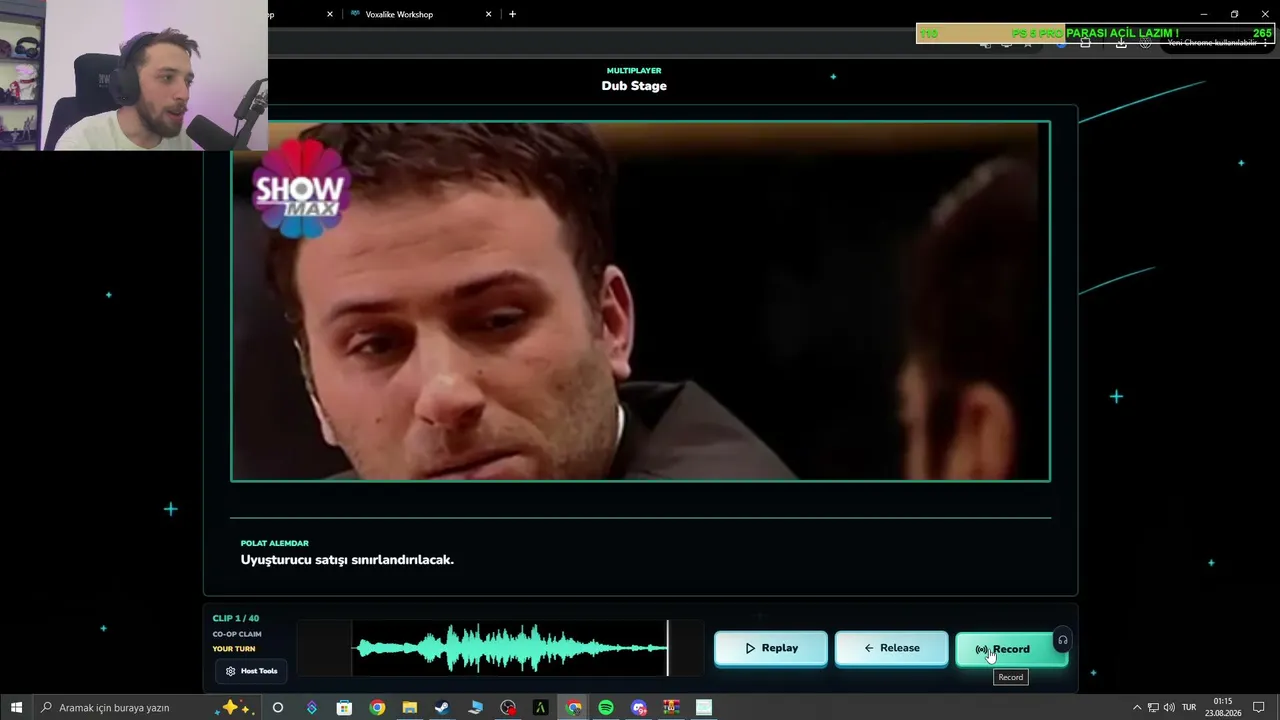
Task: Click the Polat Alemdar speaker label
Action: tap(274, 543)
